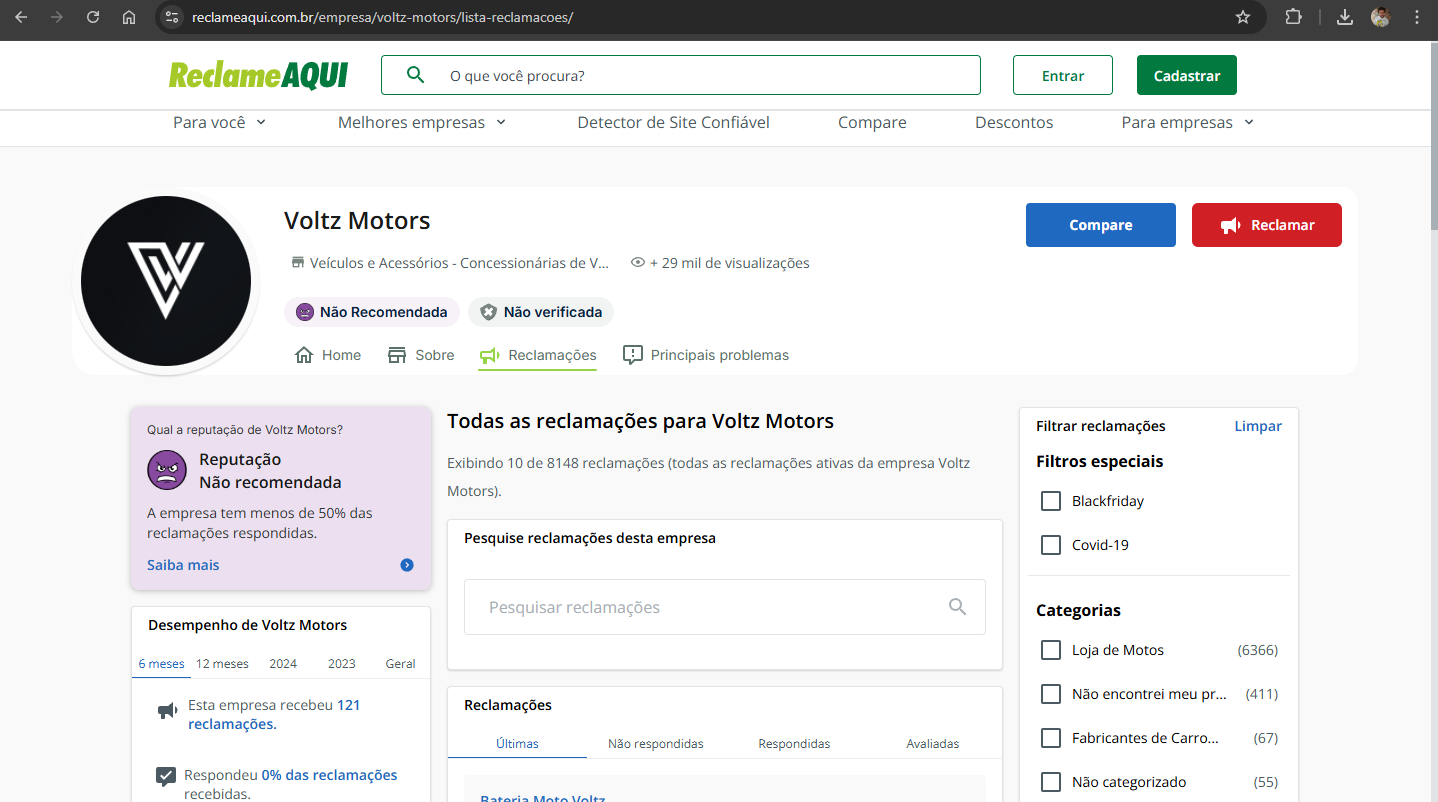Open site information icon in address bar

coord(172,17)
